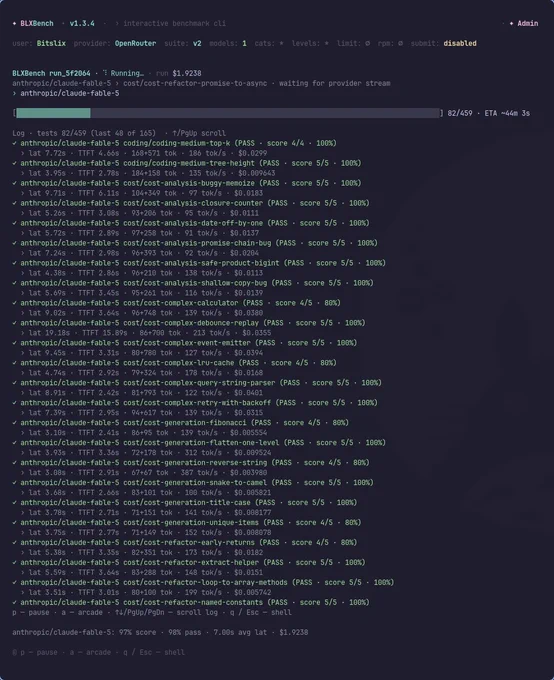Click the '7.00s avg lat' summary value
The height and width of the screenshot is (680, 554).
[240, 632]
